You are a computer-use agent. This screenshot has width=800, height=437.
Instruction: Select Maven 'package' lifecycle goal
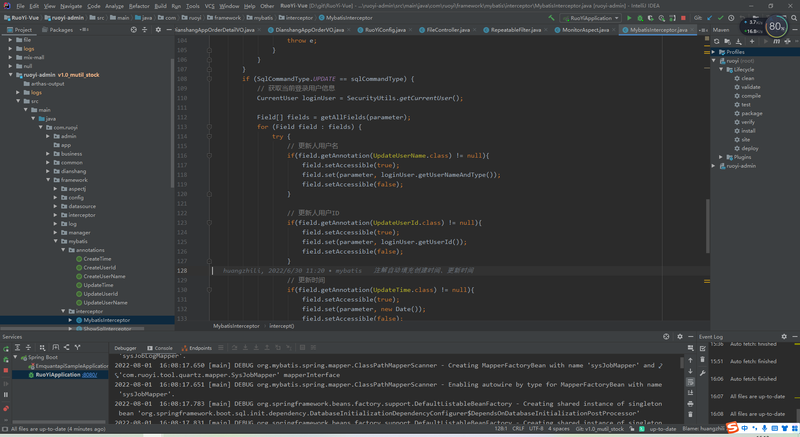[752, 113]
